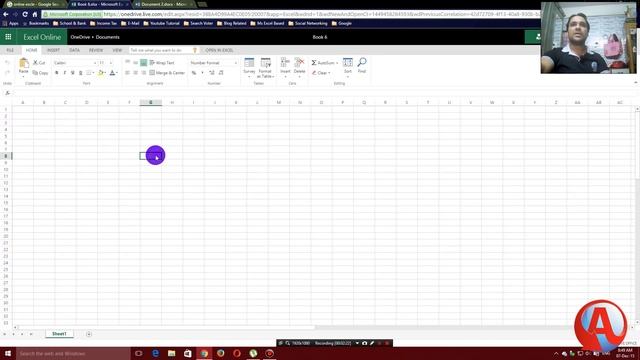Click the AutoSum sigma icon
This screenshot has height=360, width=640.
[x=314, y=62]
